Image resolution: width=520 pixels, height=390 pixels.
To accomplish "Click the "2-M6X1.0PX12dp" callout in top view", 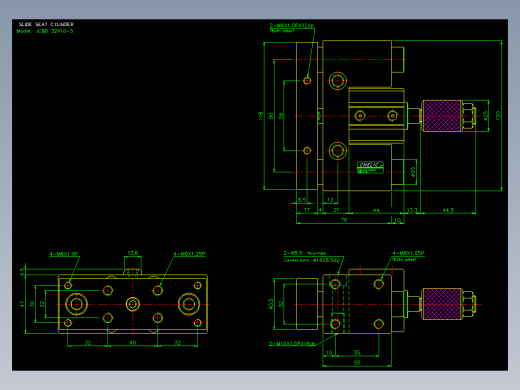I will (292, 25).
